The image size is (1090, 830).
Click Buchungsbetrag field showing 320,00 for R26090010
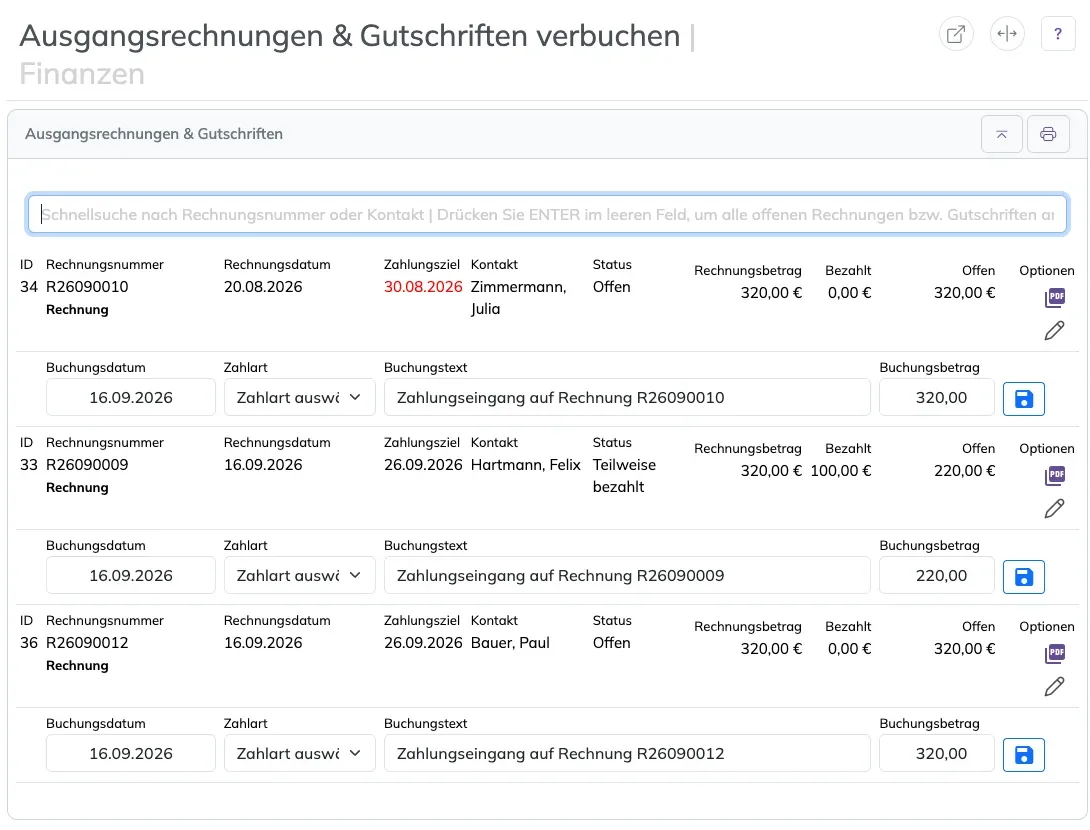[x=936, y=398]
